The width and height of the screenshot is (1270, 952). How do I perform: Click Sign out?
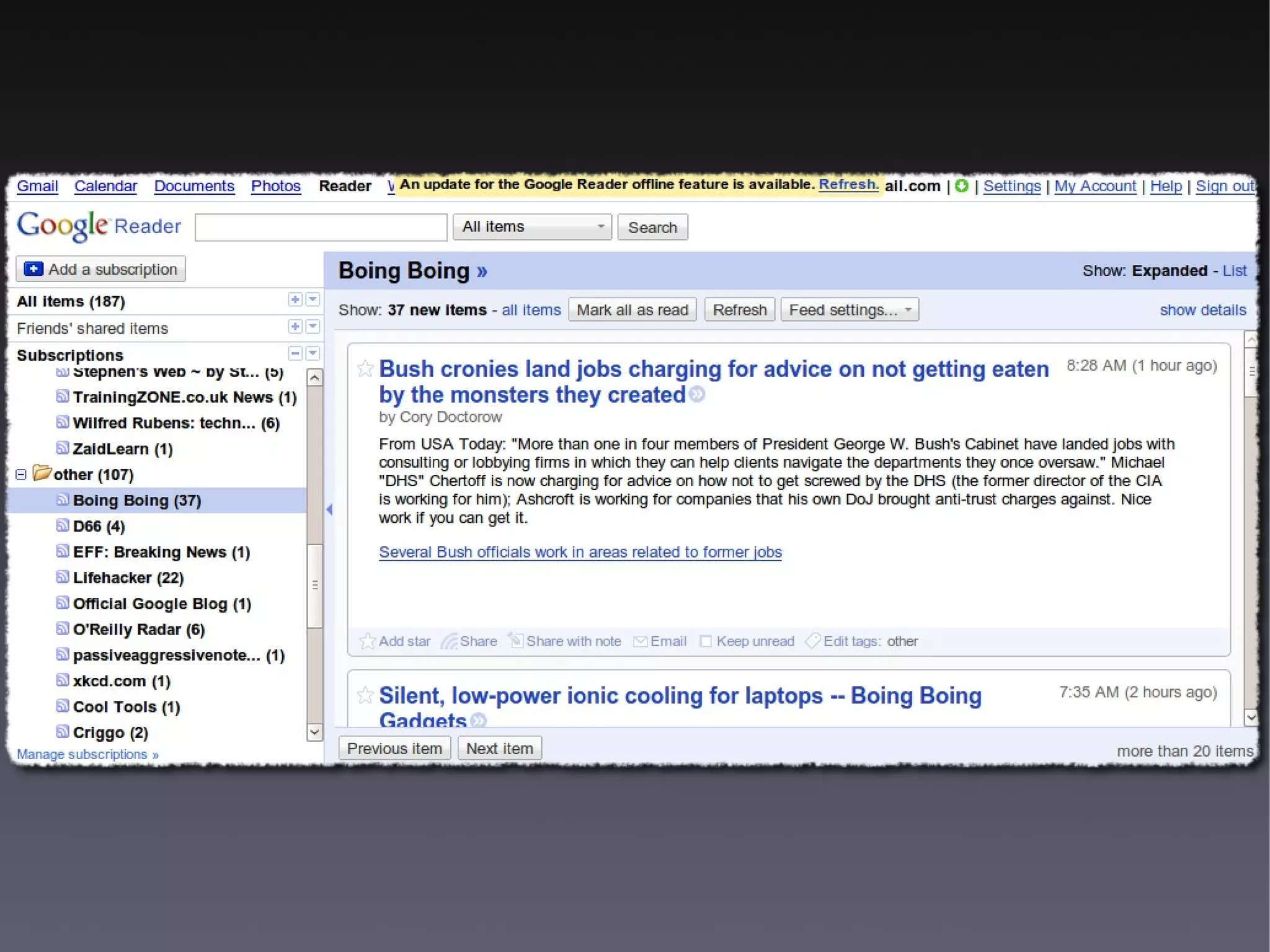coord(1225,186)
